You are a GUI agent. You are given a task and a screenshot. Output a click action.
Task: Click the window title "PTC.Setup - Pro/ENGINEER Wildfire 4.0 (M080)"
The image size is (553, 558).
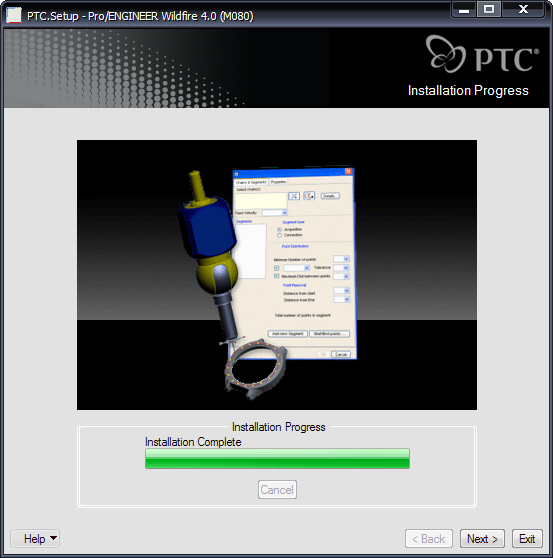tap(140, 16)
